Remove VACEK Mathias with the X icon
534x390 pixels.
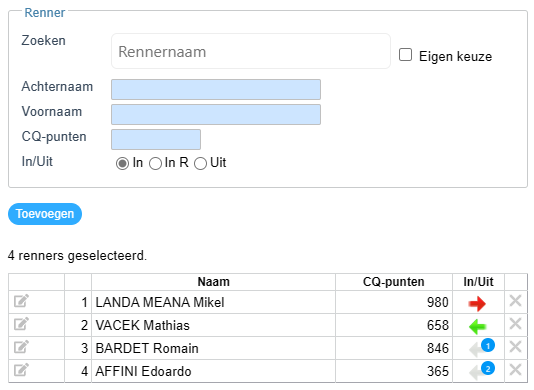click(x=516, y=324)
